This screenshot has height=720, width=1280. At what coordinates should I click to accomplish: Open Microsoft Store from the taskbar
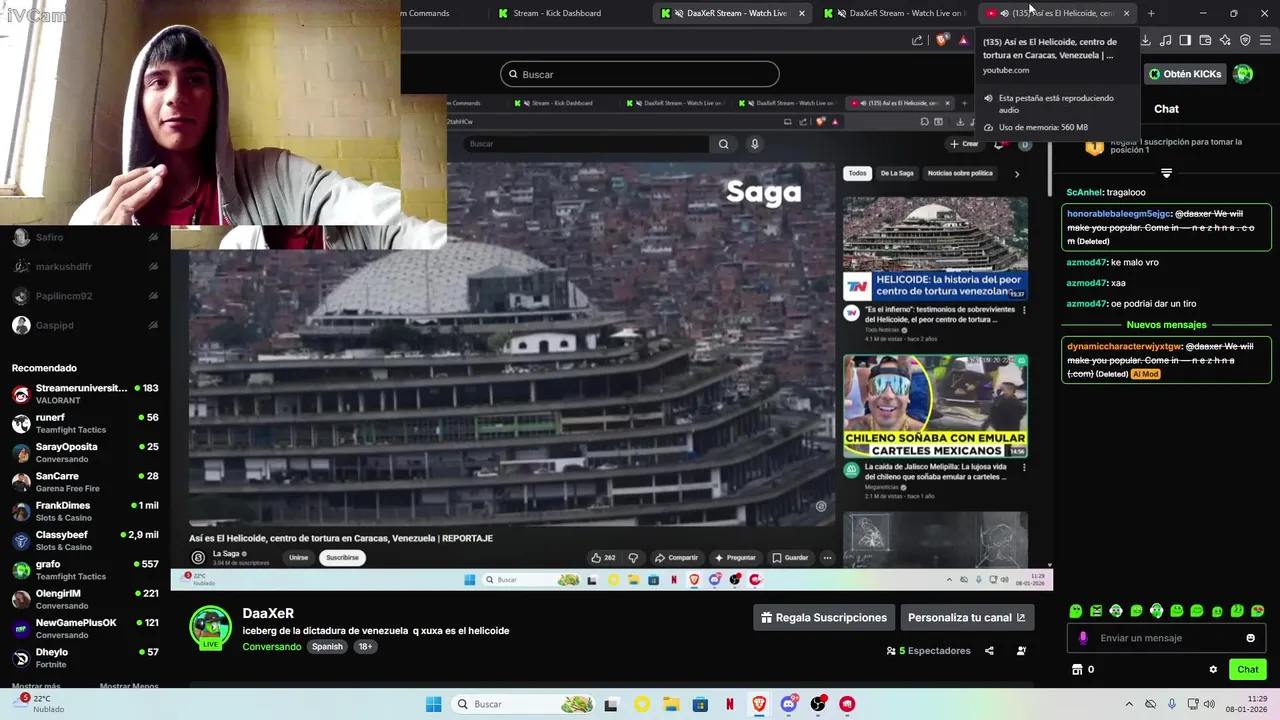pos(700,704)
